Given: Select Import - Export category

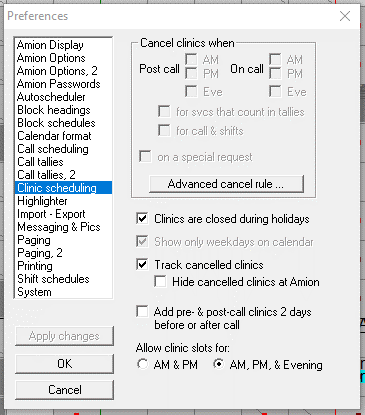Looking at the screenshot, I should (63, 214).
